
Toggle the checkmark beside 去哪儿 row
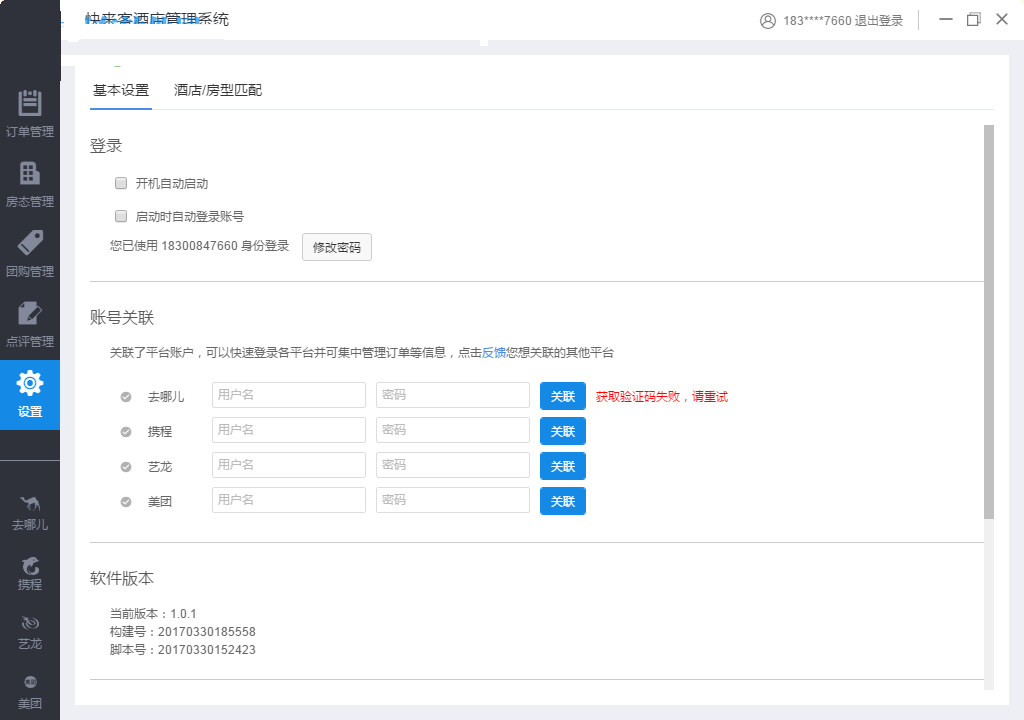coord(125,395)
